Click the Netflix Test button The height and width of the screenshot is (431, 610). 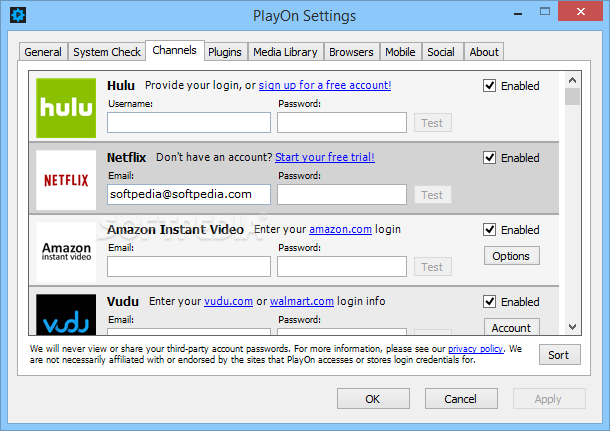(x=433, y=195)
